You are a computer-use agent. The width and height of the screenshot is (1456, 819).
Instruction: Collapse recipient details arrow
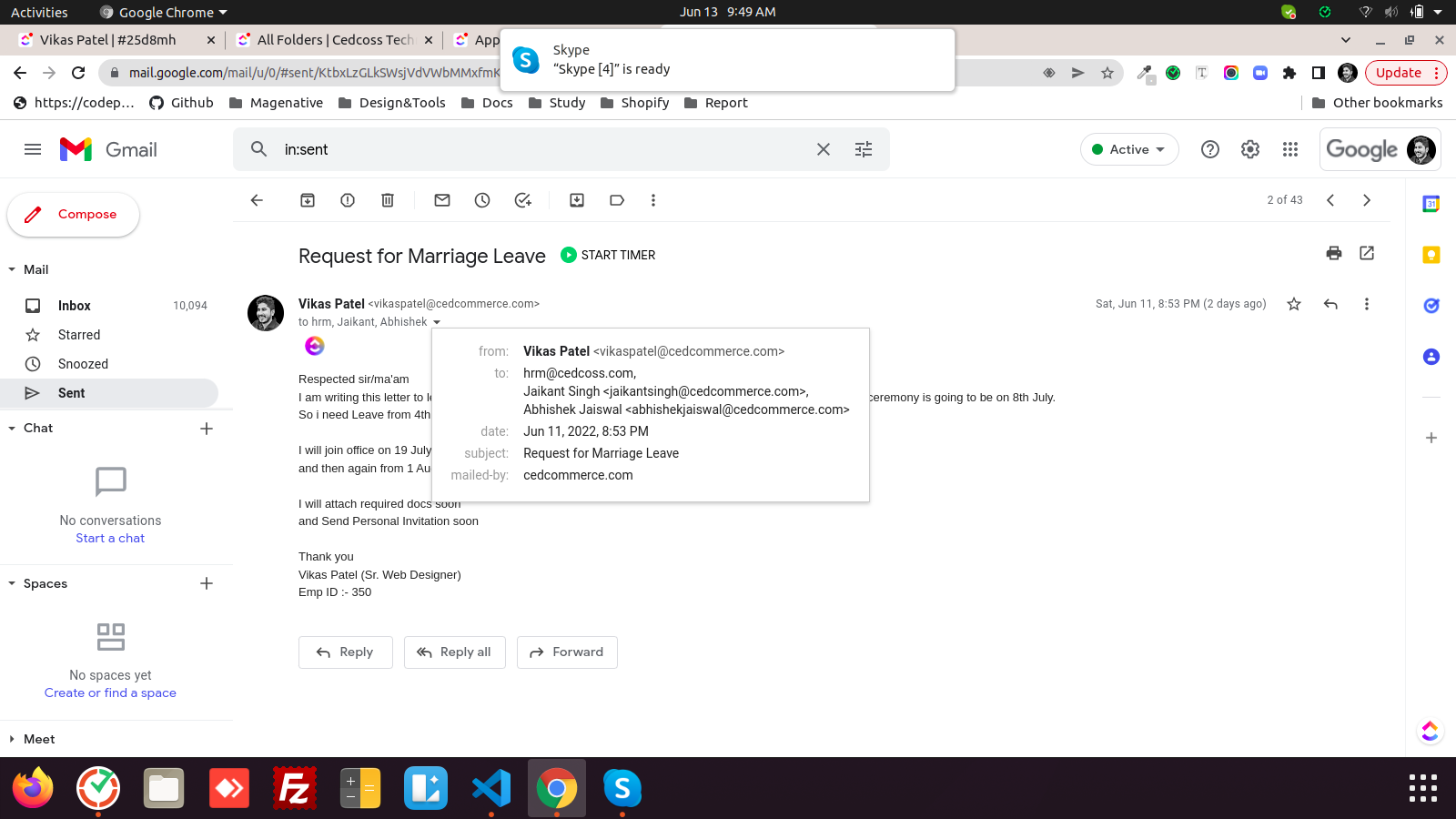tap(437, 322)
